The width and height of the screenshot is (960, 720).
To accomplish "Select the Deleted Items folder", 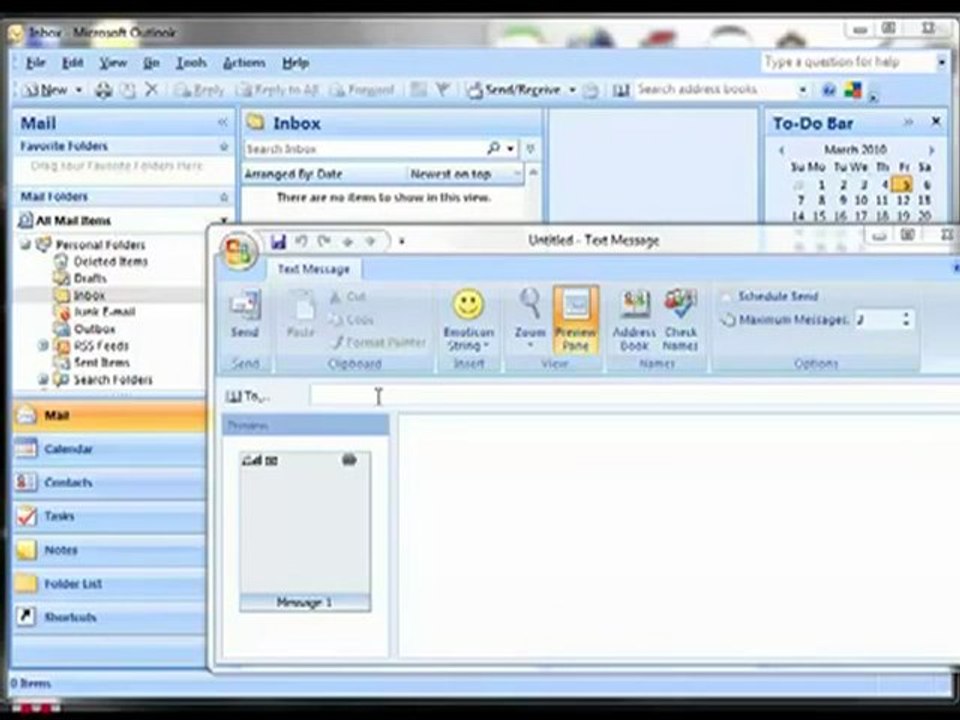I will pyautogui.click(x=110, y=261).
